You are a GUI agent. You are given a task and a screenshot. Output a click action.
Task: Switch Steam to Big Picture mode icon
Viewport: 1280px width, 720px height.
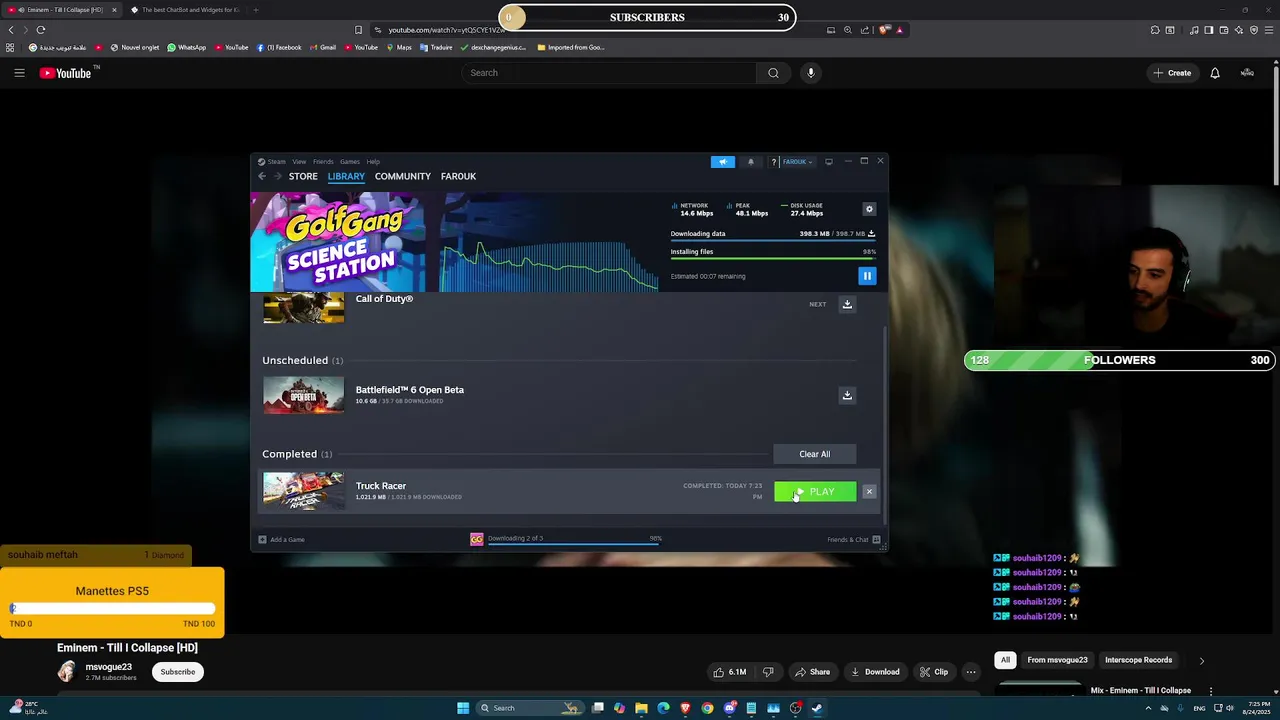[x=828, y=162]
